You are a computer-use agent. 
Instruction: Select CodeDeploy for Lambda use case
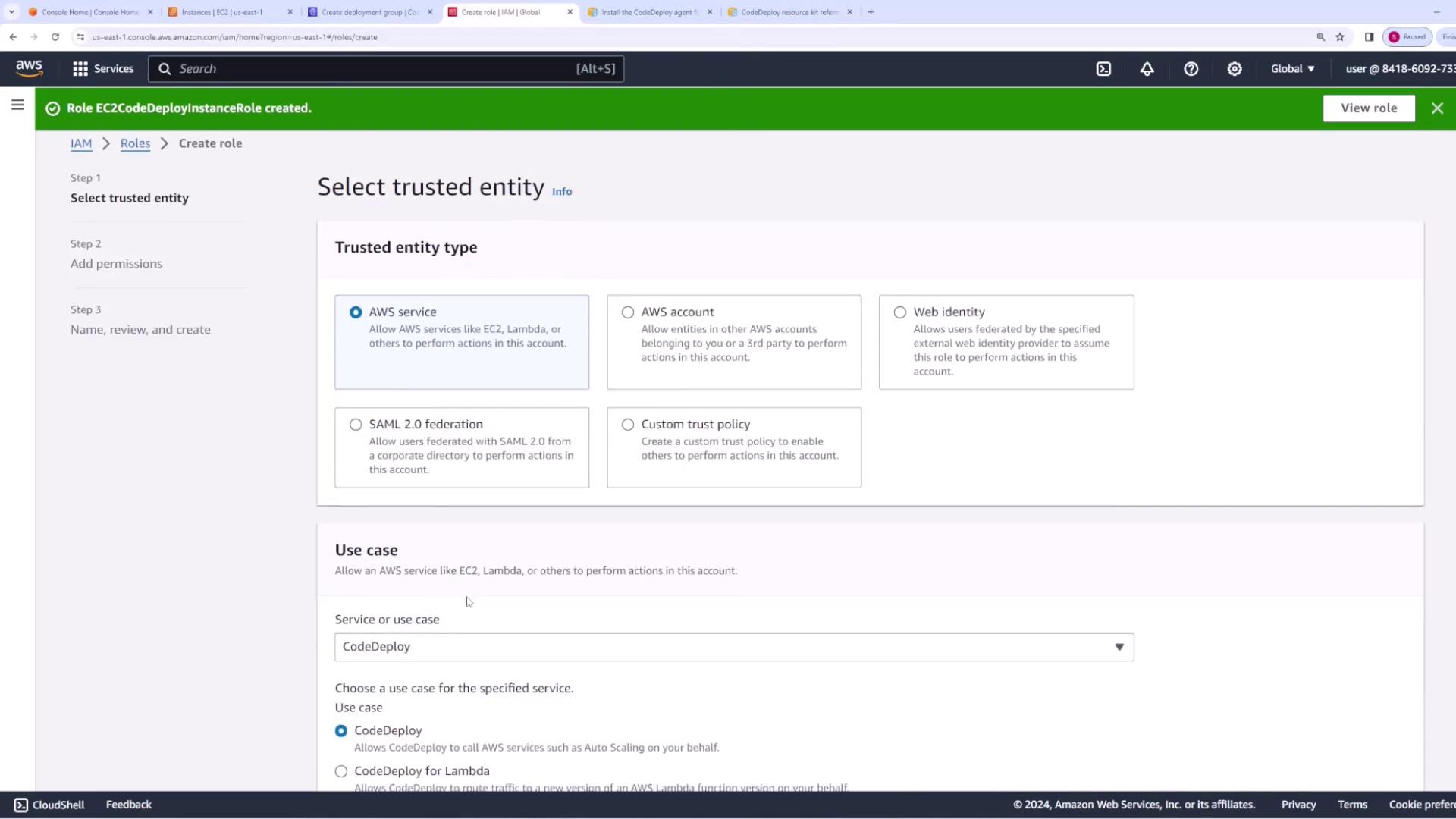click(341, 771)
